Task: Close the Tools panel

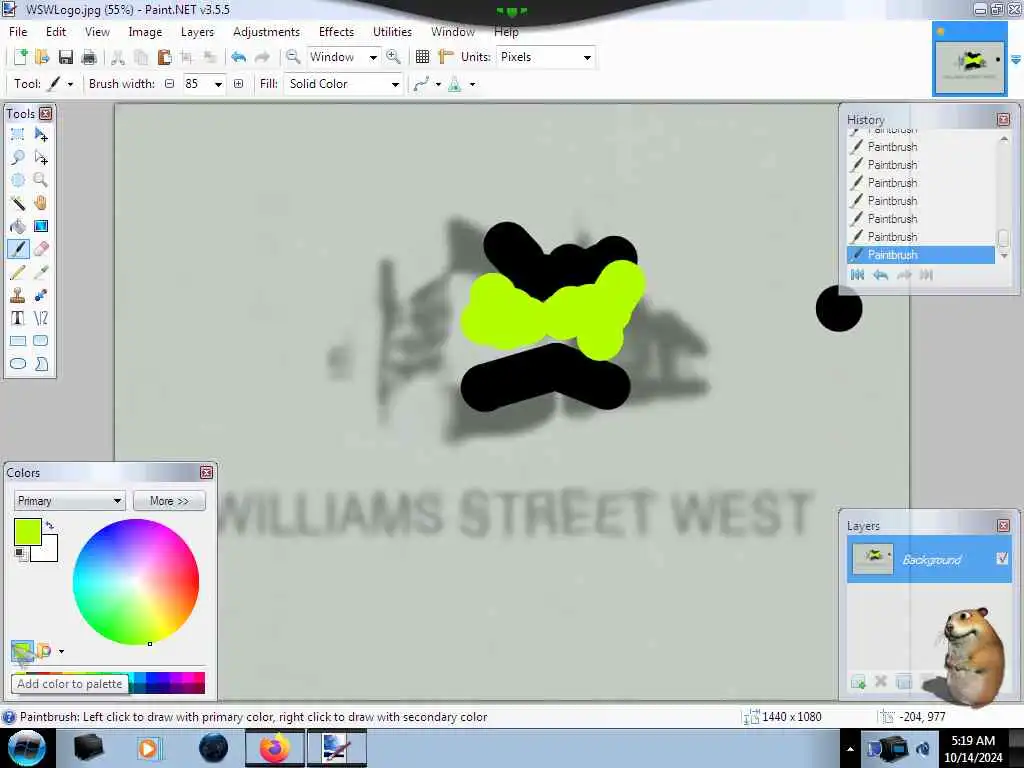Action: coord(45,114)
